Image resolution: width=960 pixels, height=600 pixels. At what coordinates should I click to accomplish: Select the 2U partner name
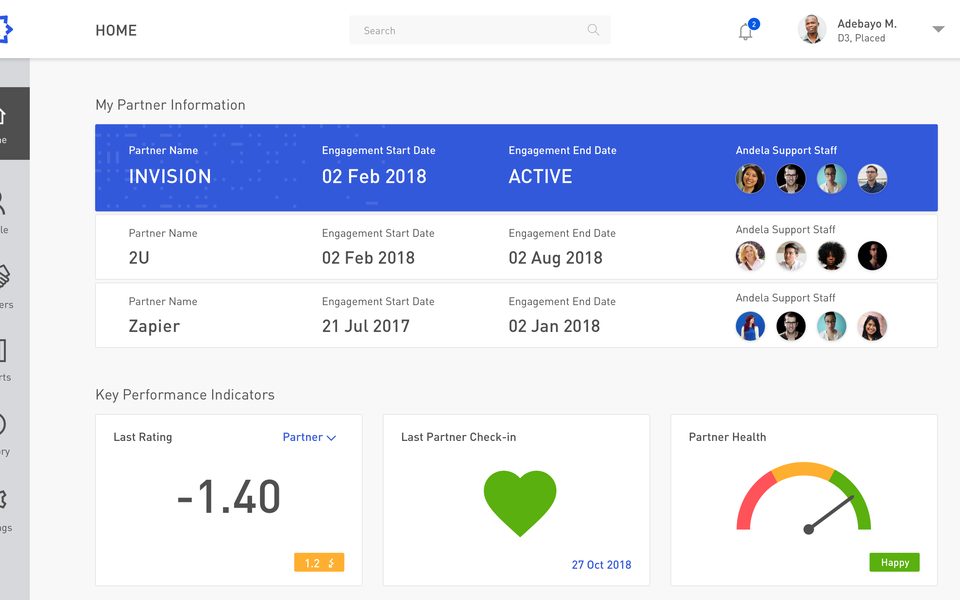point(139,258)
